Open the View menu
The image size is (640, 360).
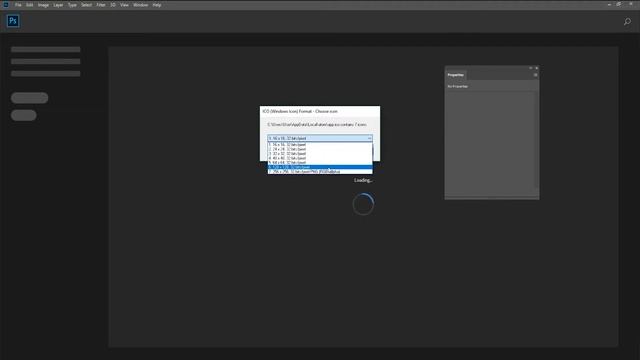124,5
